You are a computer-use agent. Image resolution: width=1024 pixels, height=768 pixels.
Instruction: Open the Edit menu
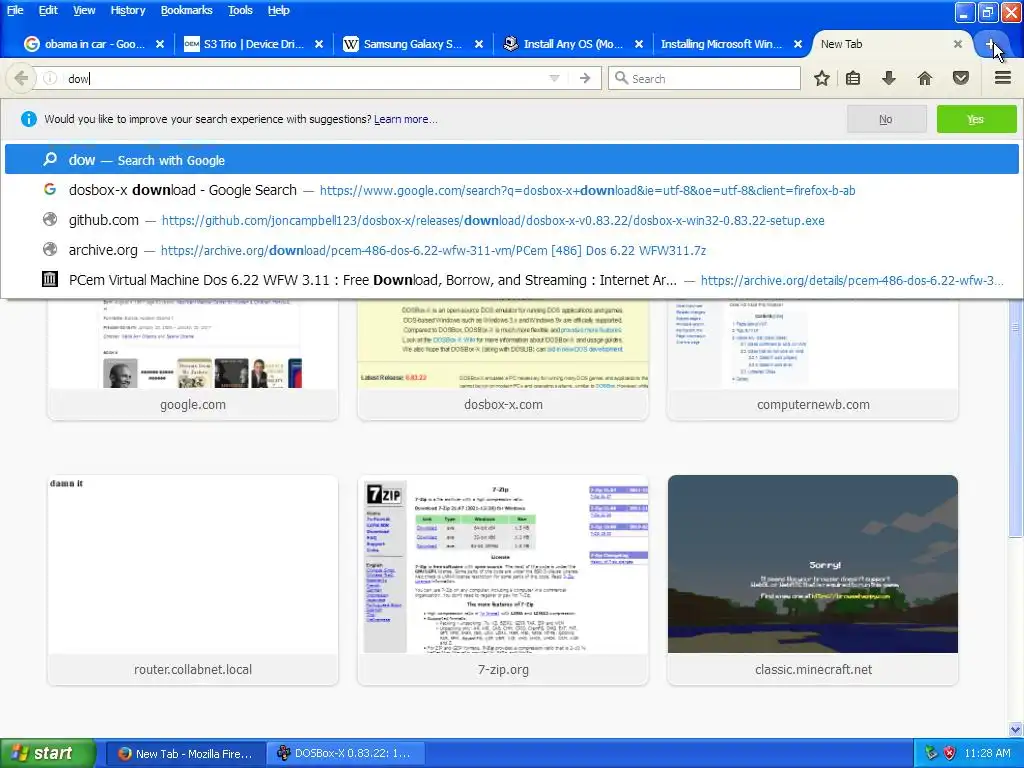(x=48, y=10)
